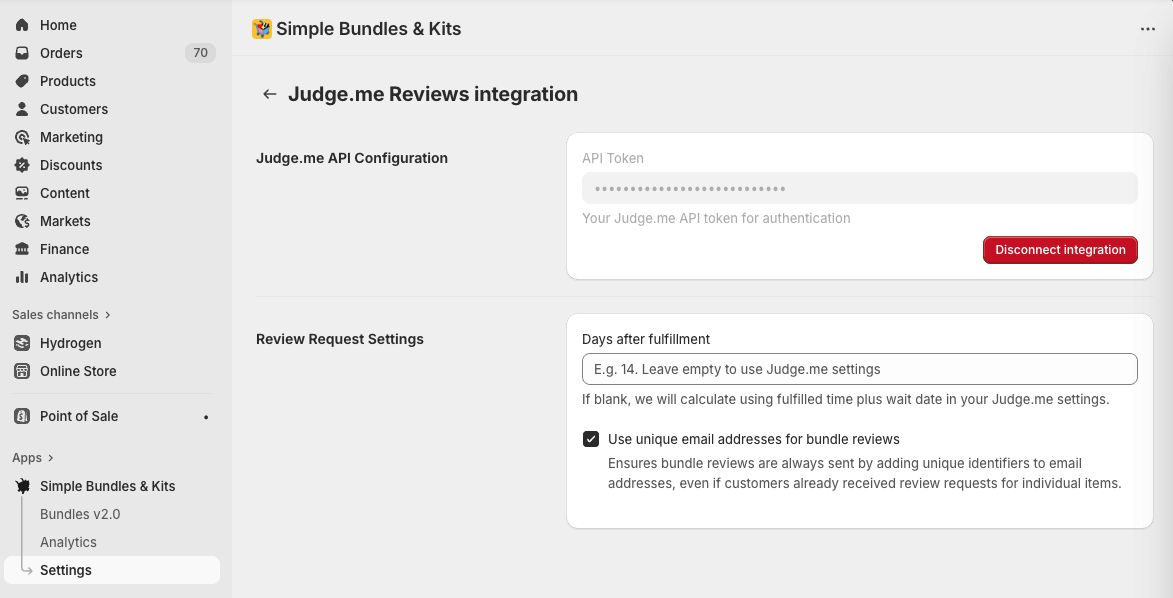Click the Content image icon
This screenshot has width=1173, height=598.
pos(22,193)
